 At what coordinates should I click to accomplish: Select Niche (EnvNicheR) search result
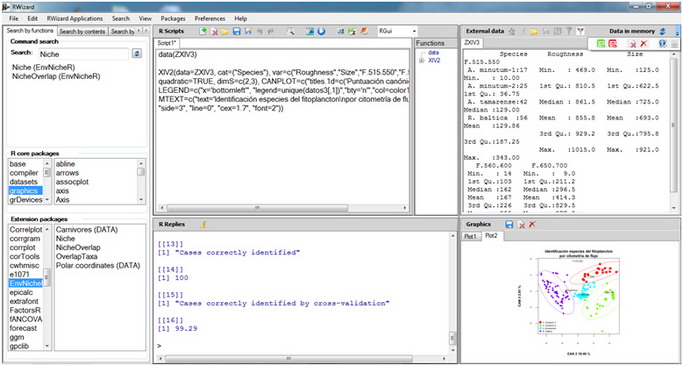click(44, 68)
